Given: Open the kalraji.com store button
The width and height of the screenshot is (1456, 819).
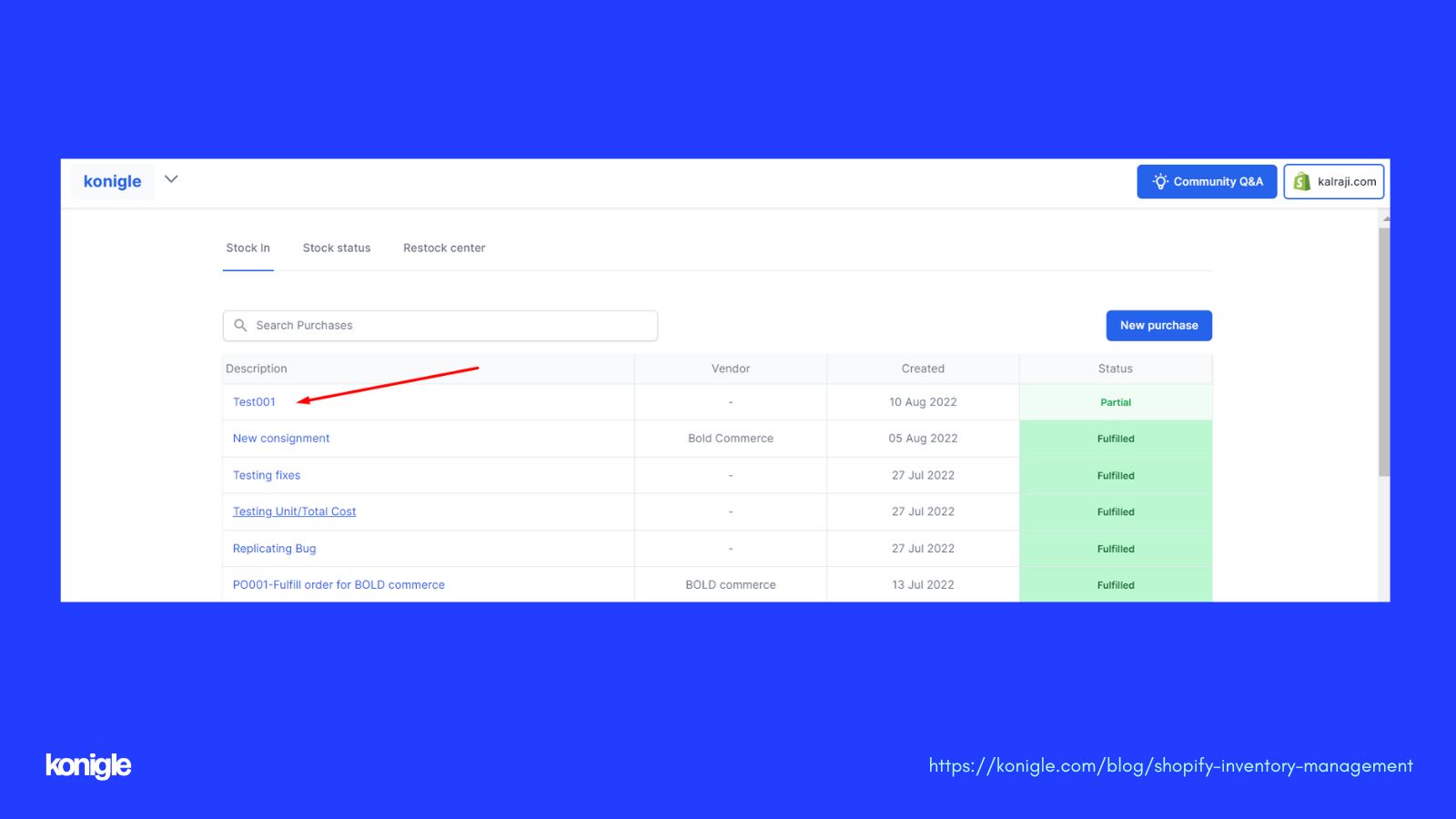Looking at the screenshot, I should 1334,181.
